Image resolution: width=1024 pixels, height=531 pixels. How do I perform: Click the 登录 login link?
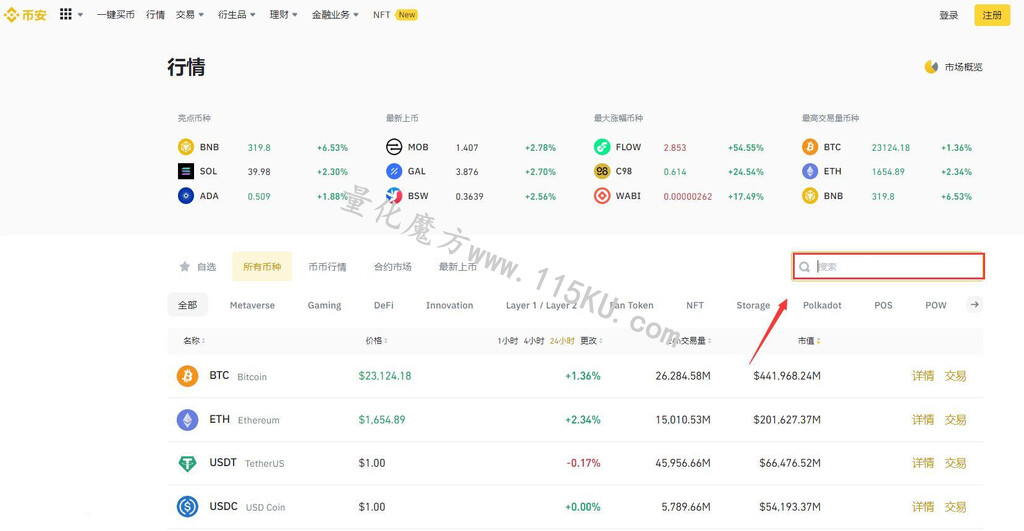[948, 15]
